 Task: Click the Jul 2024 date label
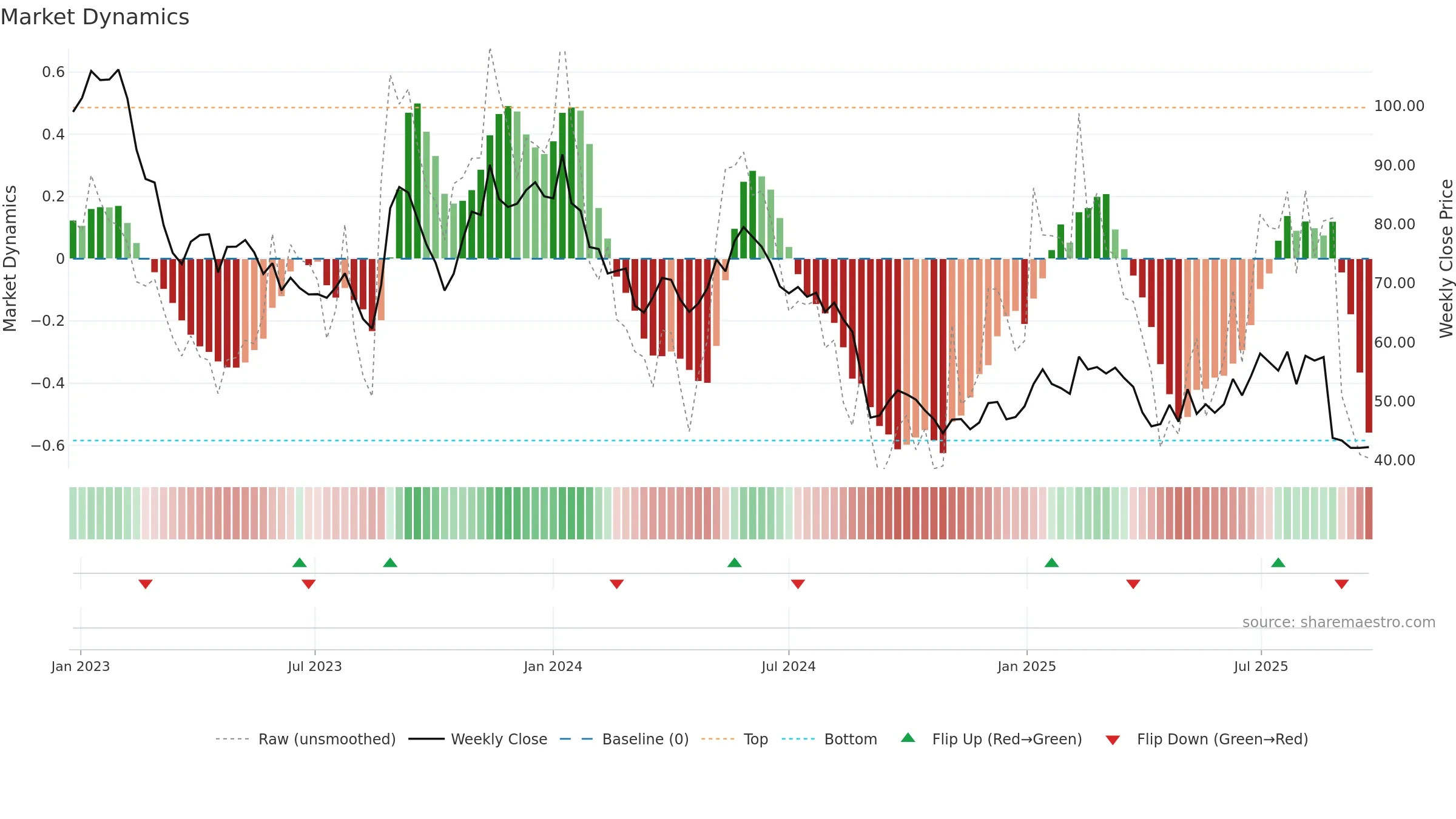tap(789, 666)
